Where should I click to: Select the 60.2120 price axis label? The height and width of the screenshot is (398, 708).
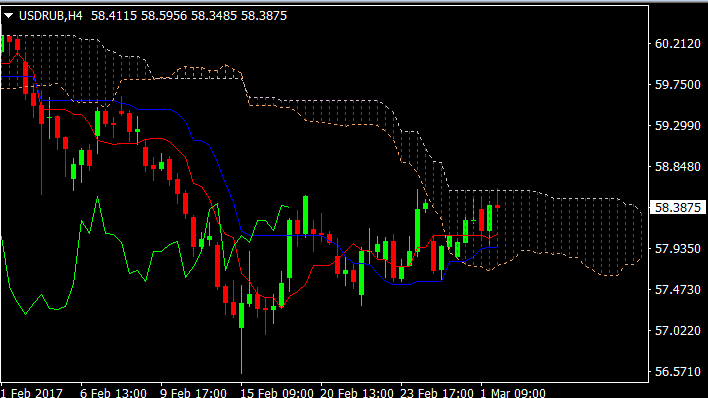[x=678, y=44]
